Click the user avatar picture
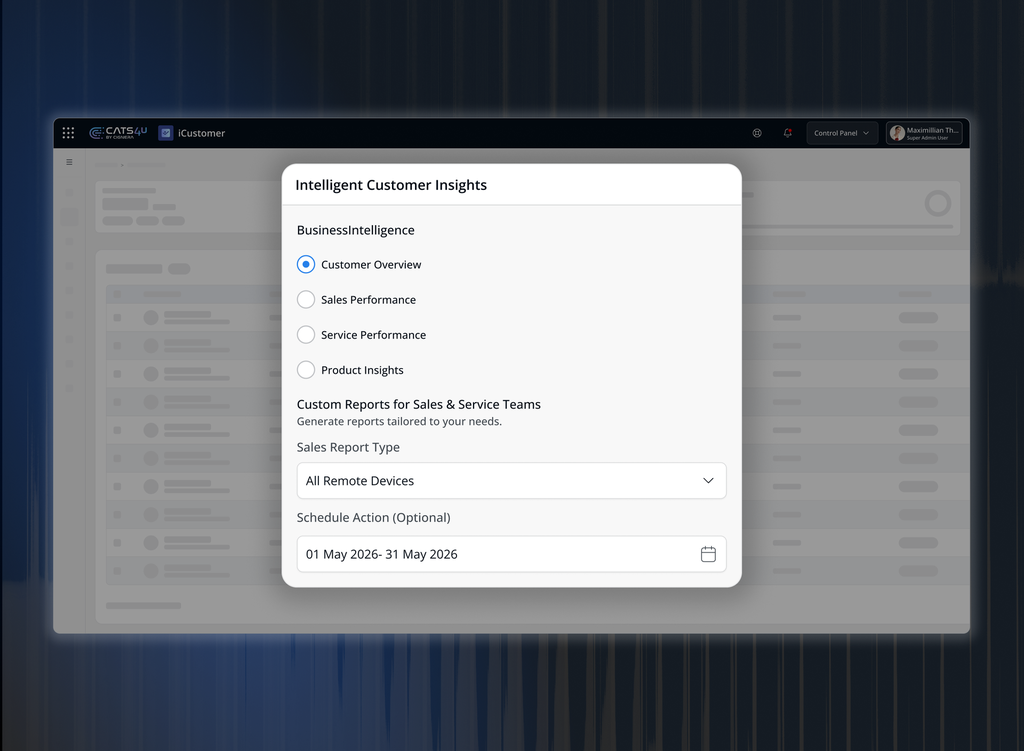The width and height of the screenshot is (1024, 751). coord(897,133)
